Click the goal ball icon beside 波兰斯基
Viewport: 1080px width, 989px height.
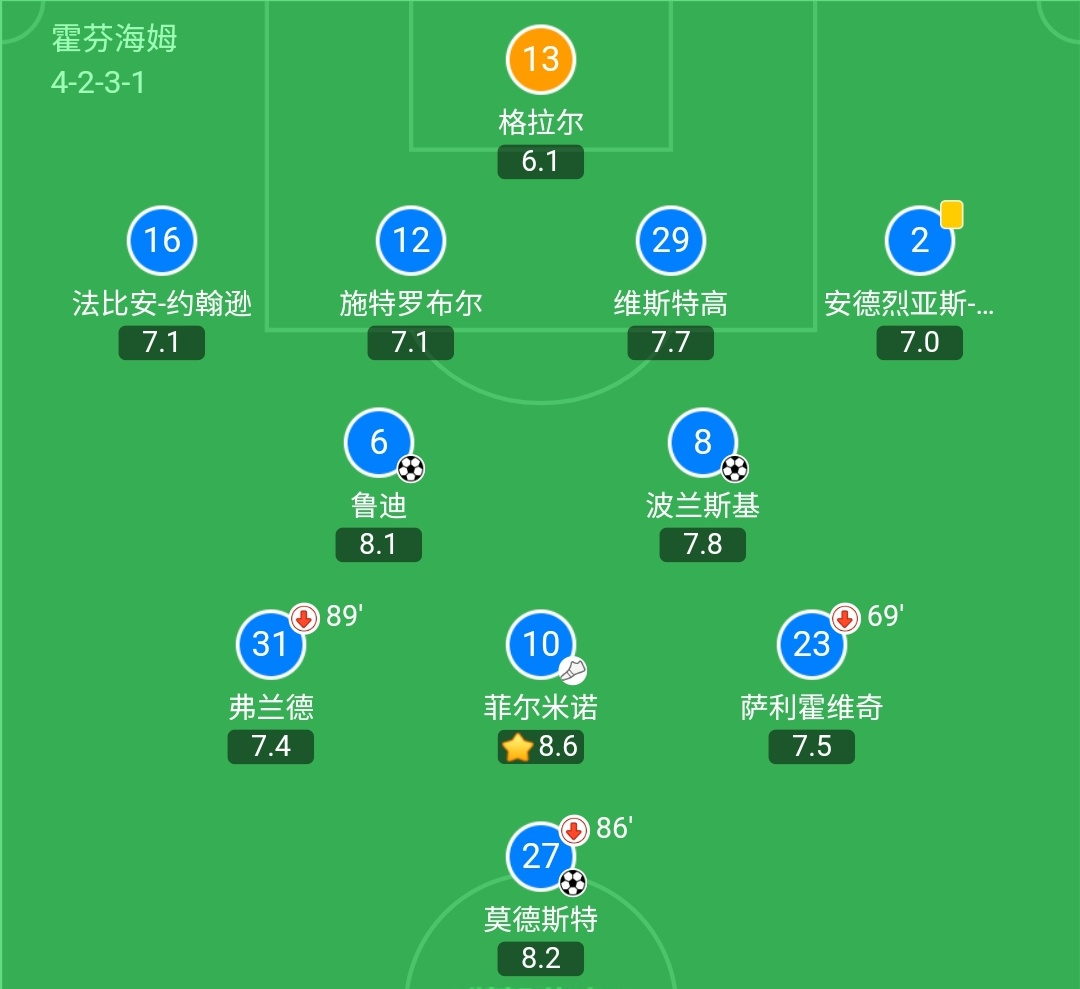(x=735, y=468)
